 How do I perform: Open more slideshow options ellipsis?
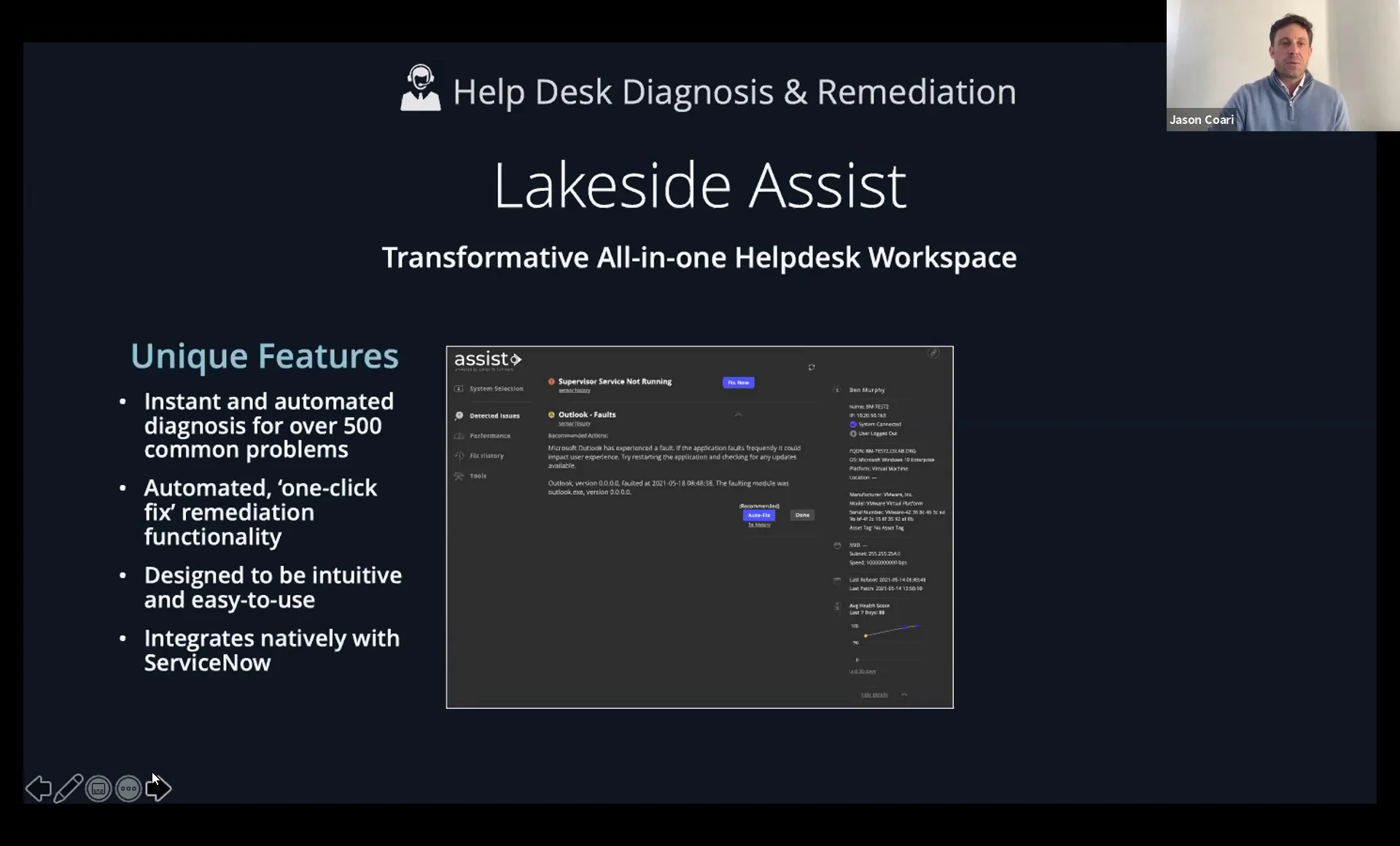tap(128, 788)
